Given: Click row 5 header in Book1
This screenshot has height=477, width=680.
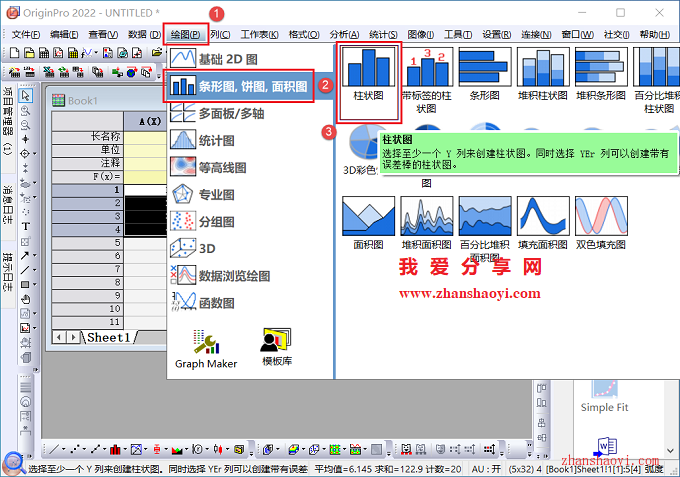Looking at the screenshot, I should click(x=88, y=243).
